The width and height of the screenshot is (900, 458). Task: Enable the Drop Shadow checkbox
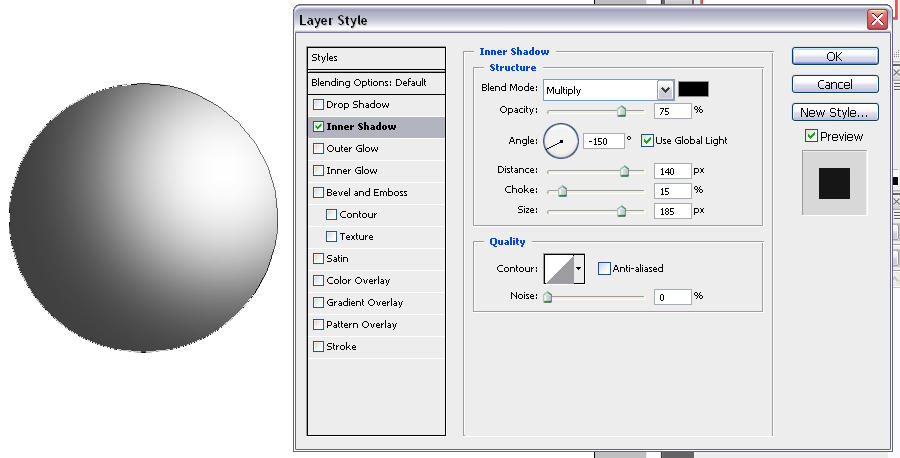coord(318,104)
